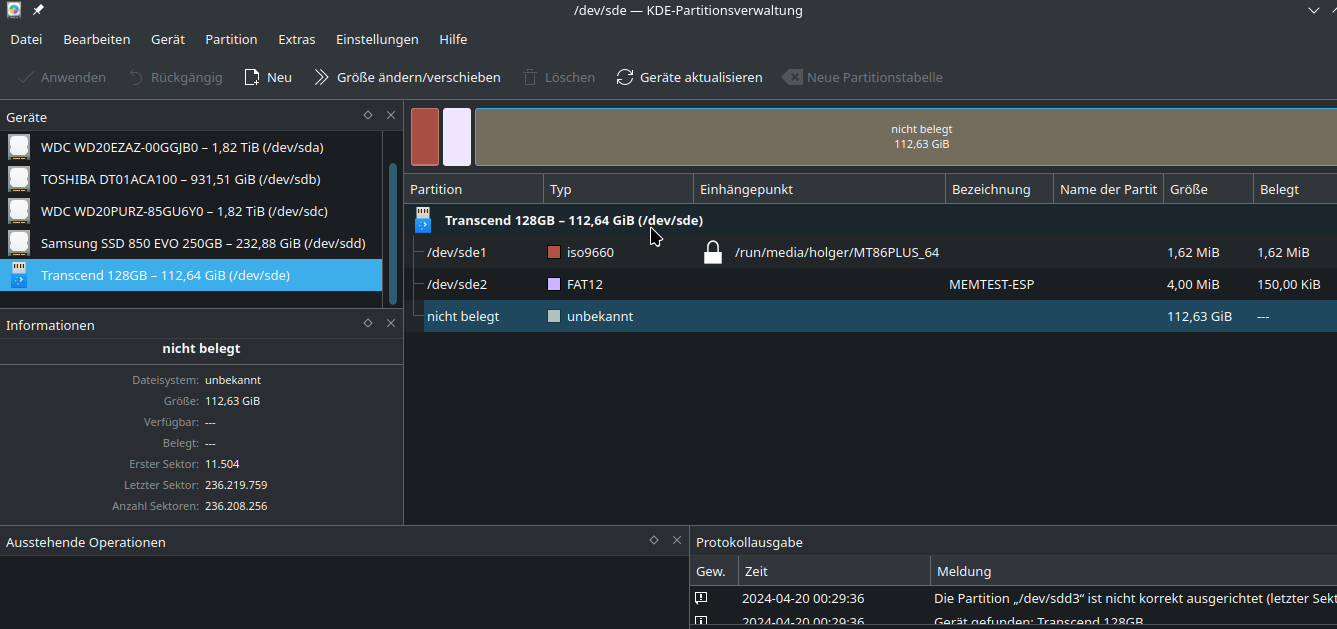Click the red iso9660 partition block

425,137
